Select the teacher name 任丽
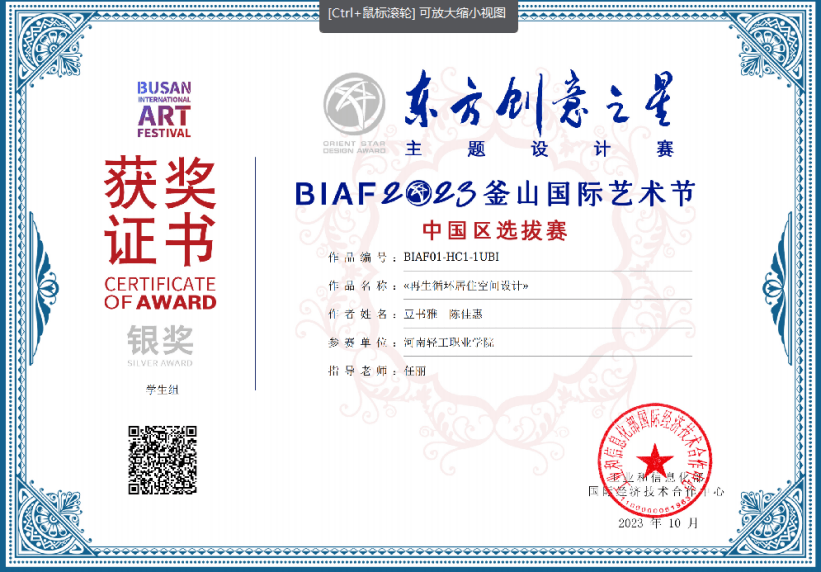This screenshot has width=821, height=572. tap(415, 371)
